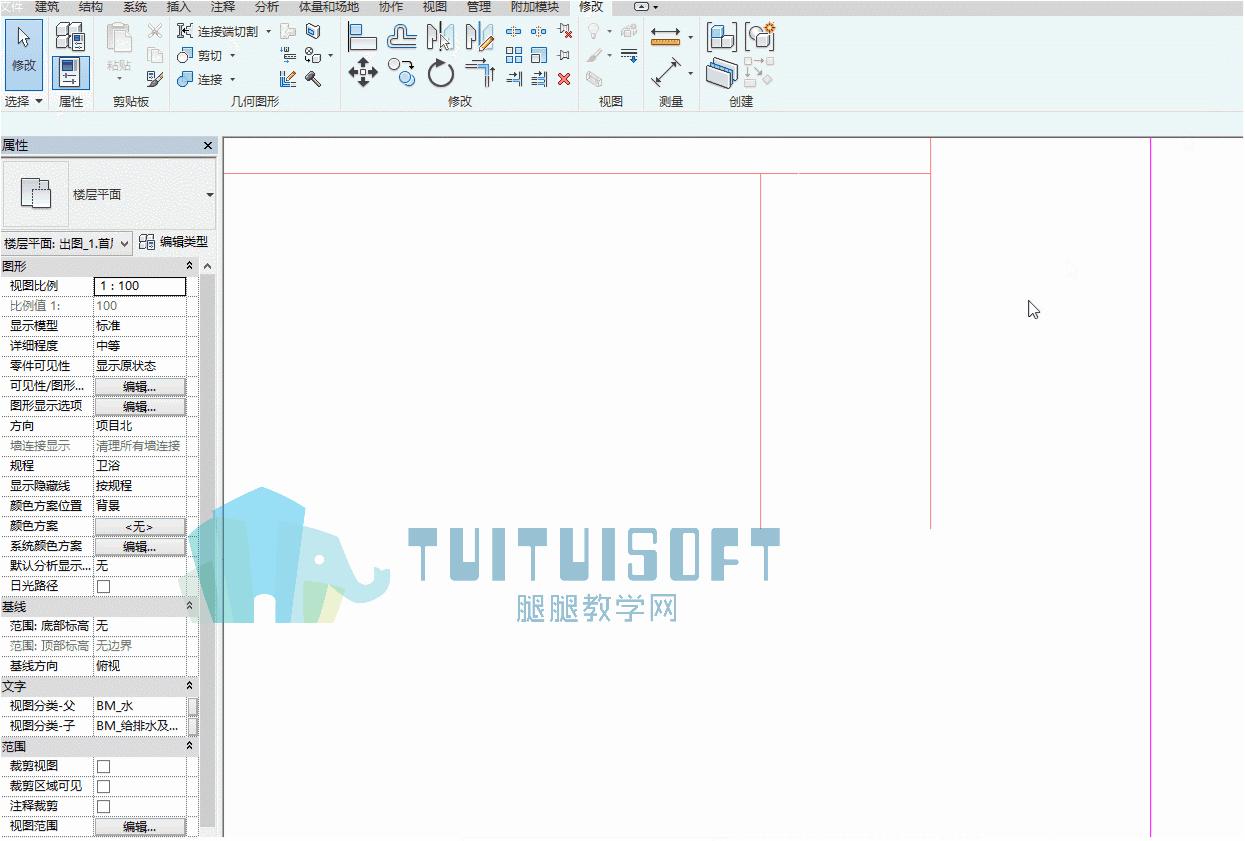
Task: Click the 颜色方案 <无> button
Action: click(140, 526)
